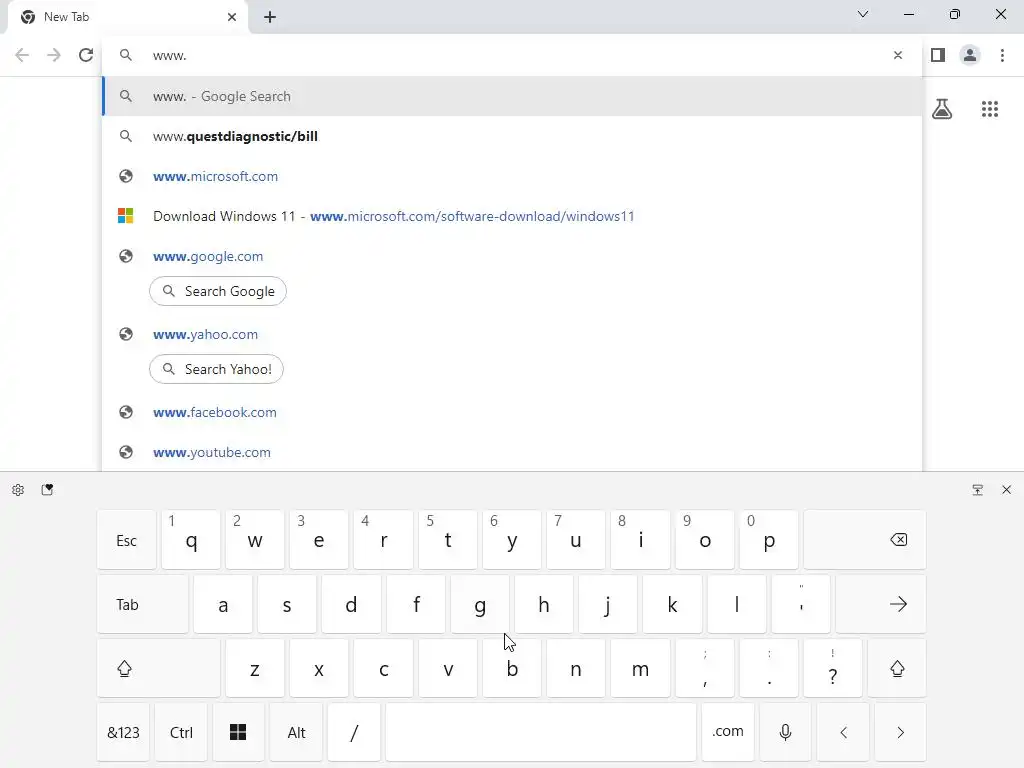Toggle the Ctrl key
The image size is (1024, 768).
(x=181, y=732)
